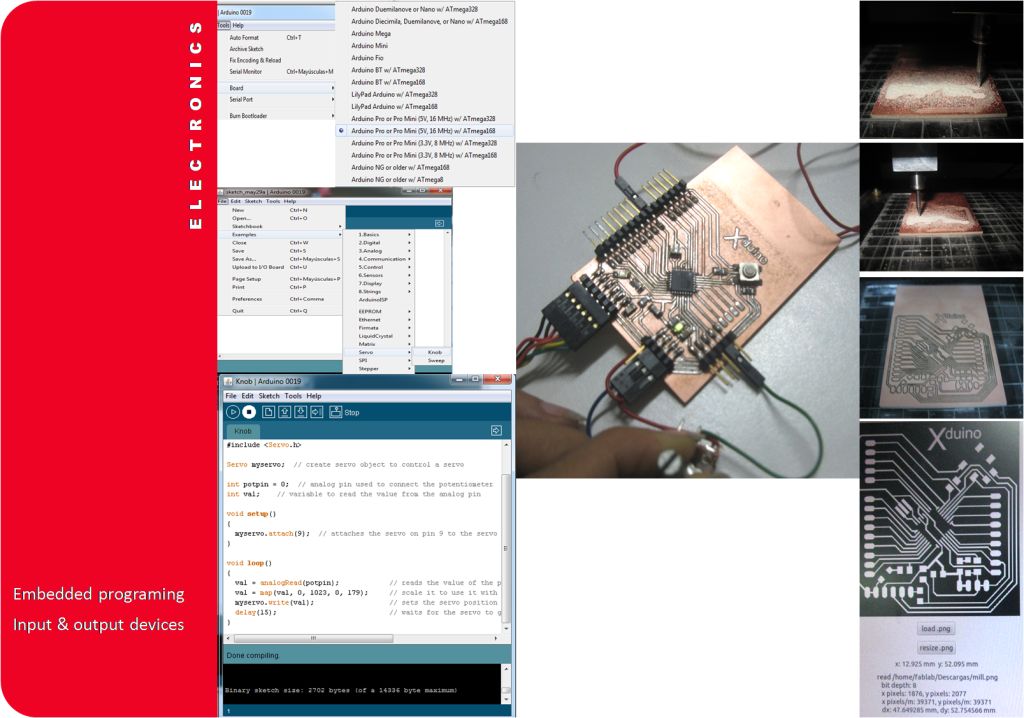Expand the Stepper examples submenu

pyautogui.click(x=379, y=368)
